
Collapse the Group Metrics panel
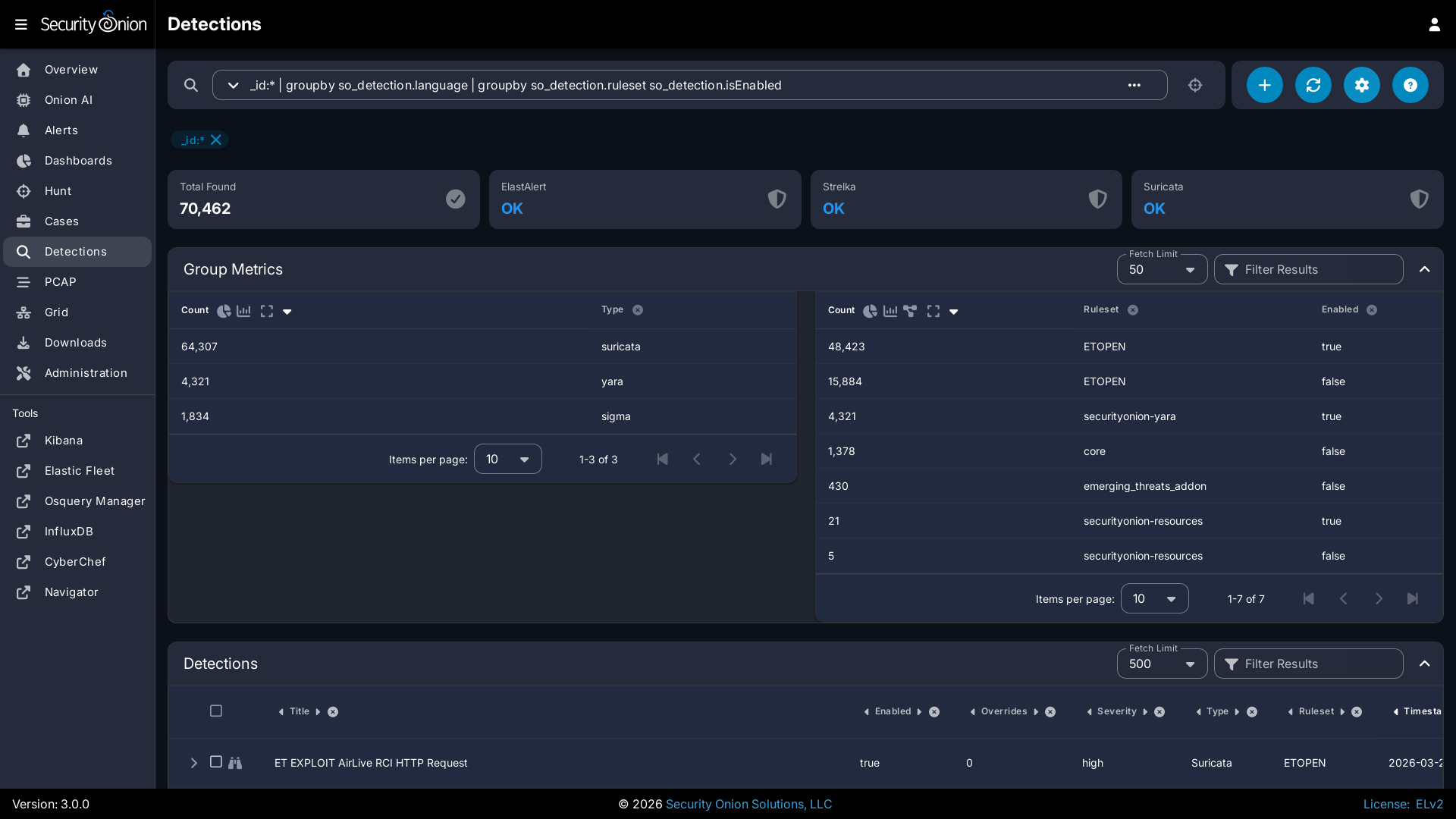1424,269
